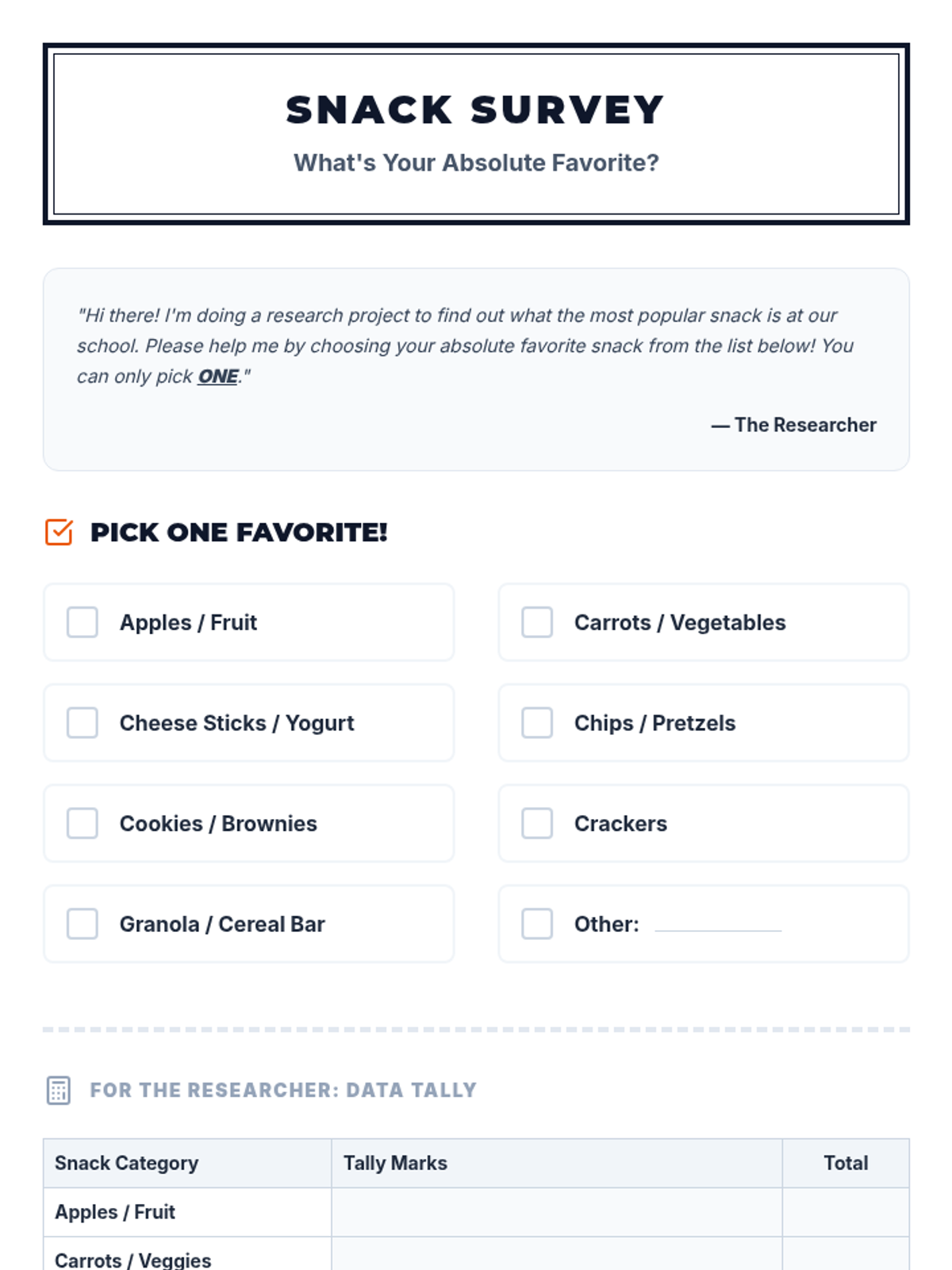Tick the Carrots / Vegetables checkbox
This screenshot has height=1270, width=952.
click(537, 622)
